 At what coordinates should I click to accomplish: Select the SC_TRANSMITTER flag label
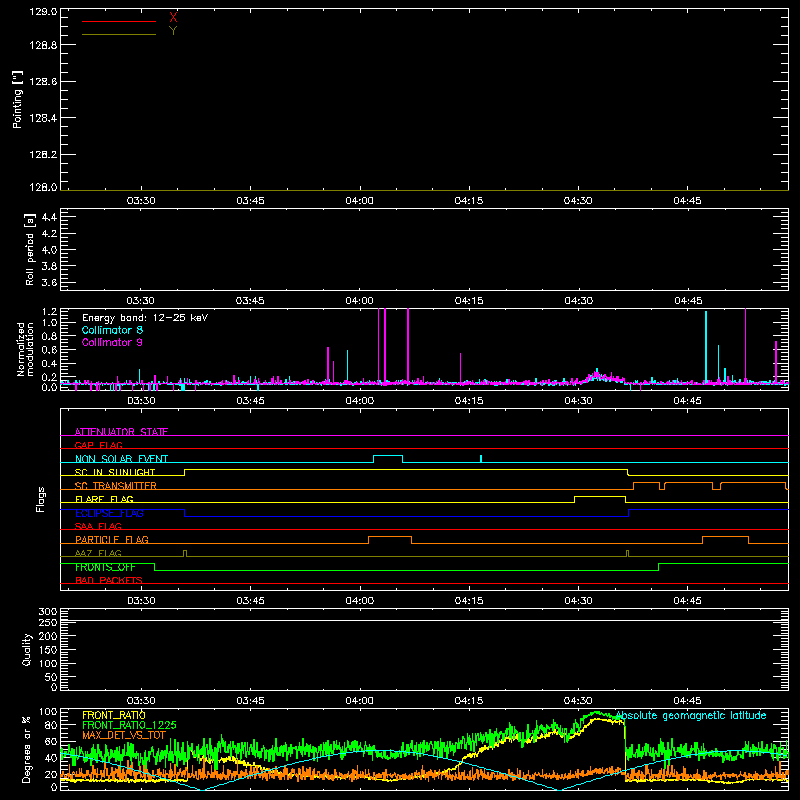[115, 486]
